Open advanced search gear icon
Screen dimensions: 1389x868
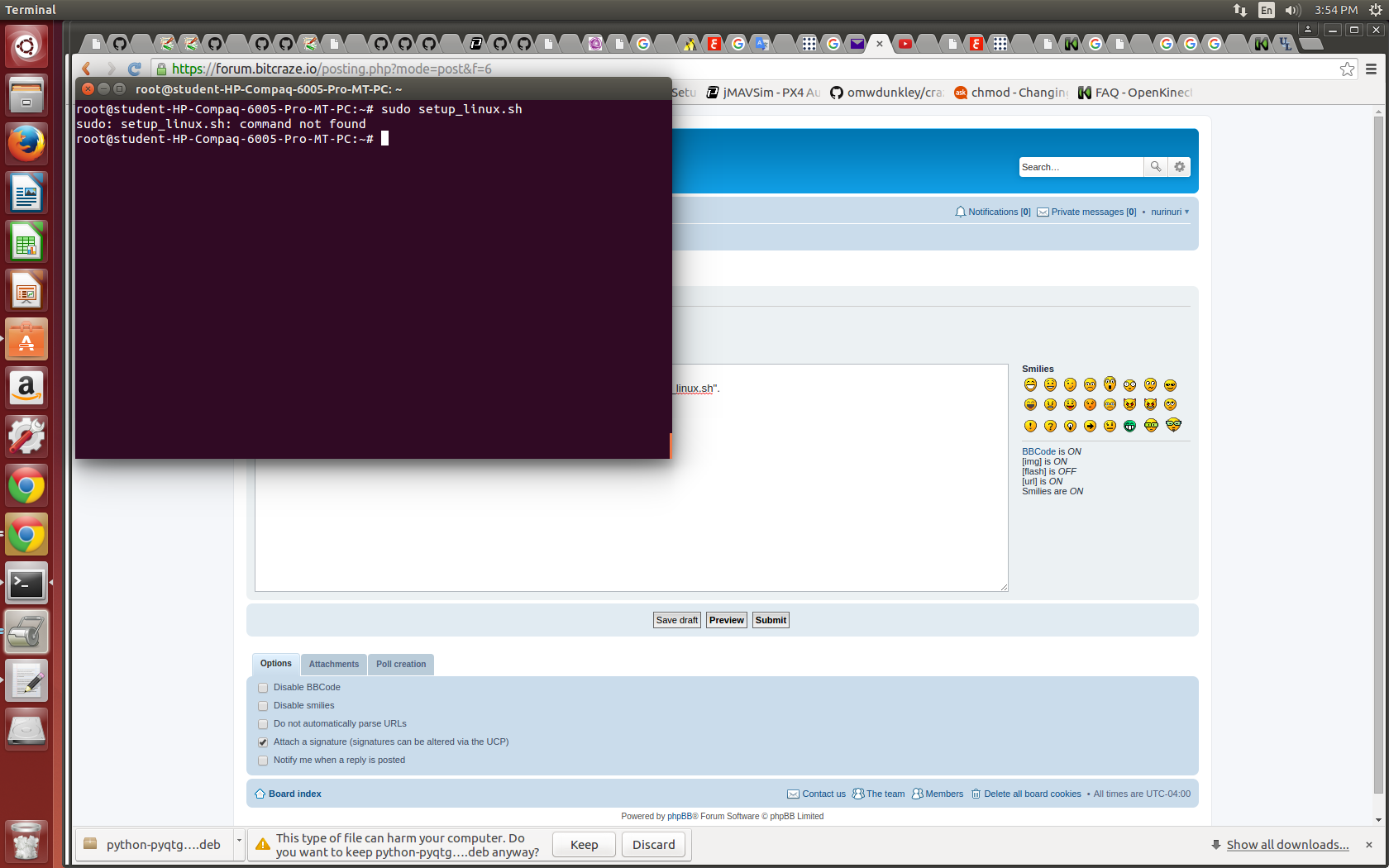point(1180,167)
